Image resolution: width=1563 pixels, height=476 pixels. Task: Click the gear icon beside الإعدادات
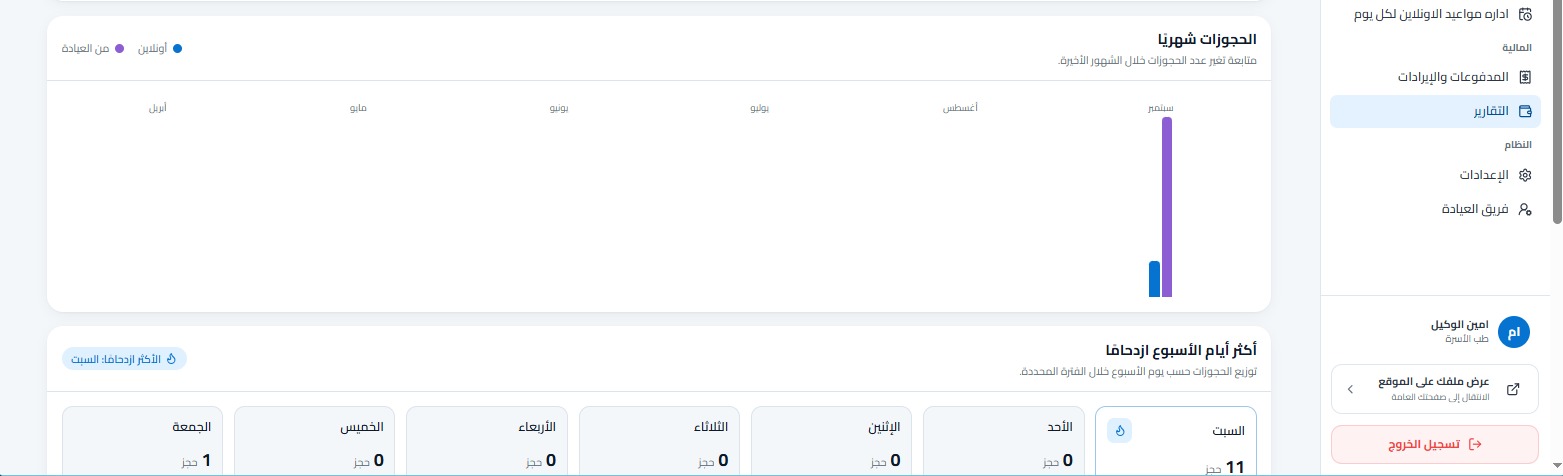(x=1525, y=175)
